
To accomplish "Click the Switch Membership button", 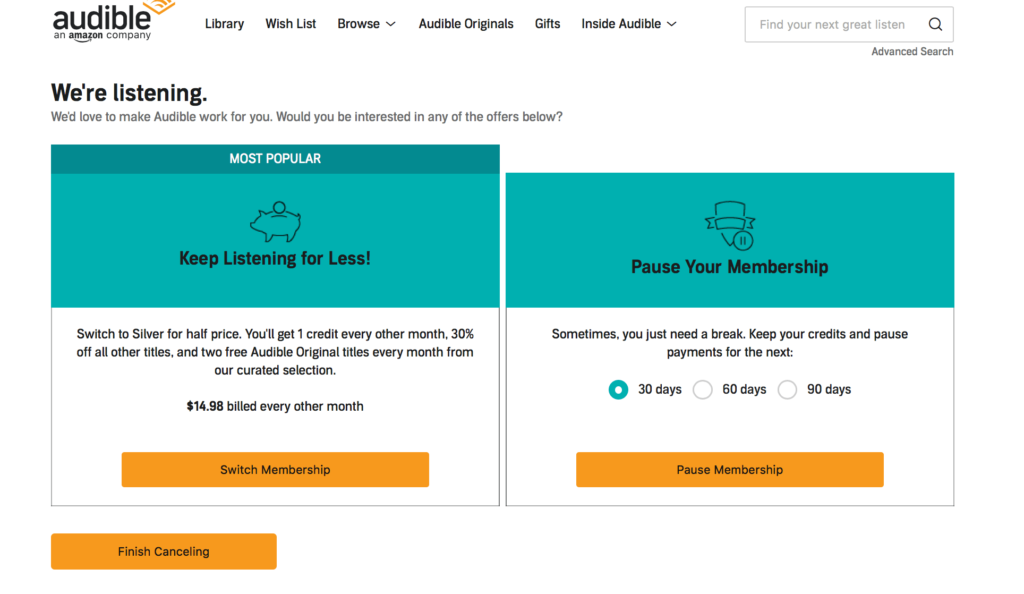I will pos(275,470).
